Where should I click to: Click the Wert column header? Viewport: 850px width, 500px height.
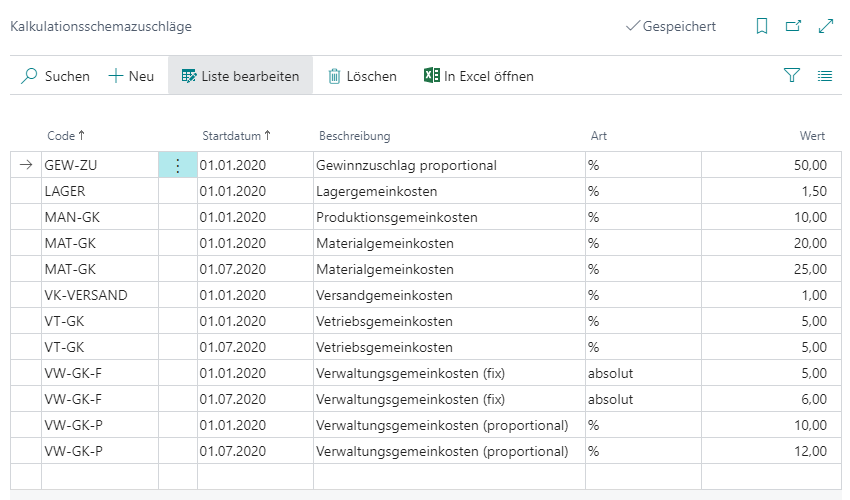click(x=812, y=136)
